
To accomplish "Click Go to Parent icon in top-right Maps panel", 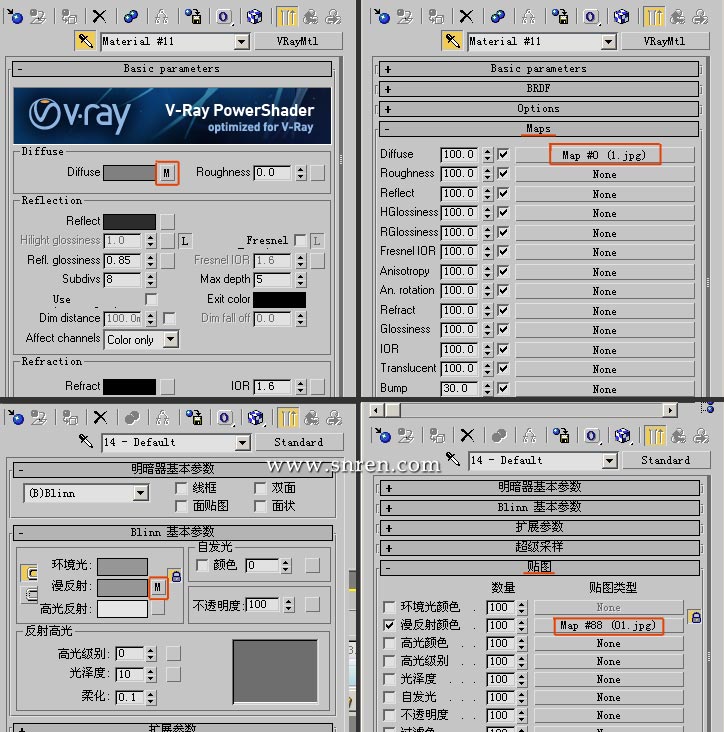I will (677, 17).
